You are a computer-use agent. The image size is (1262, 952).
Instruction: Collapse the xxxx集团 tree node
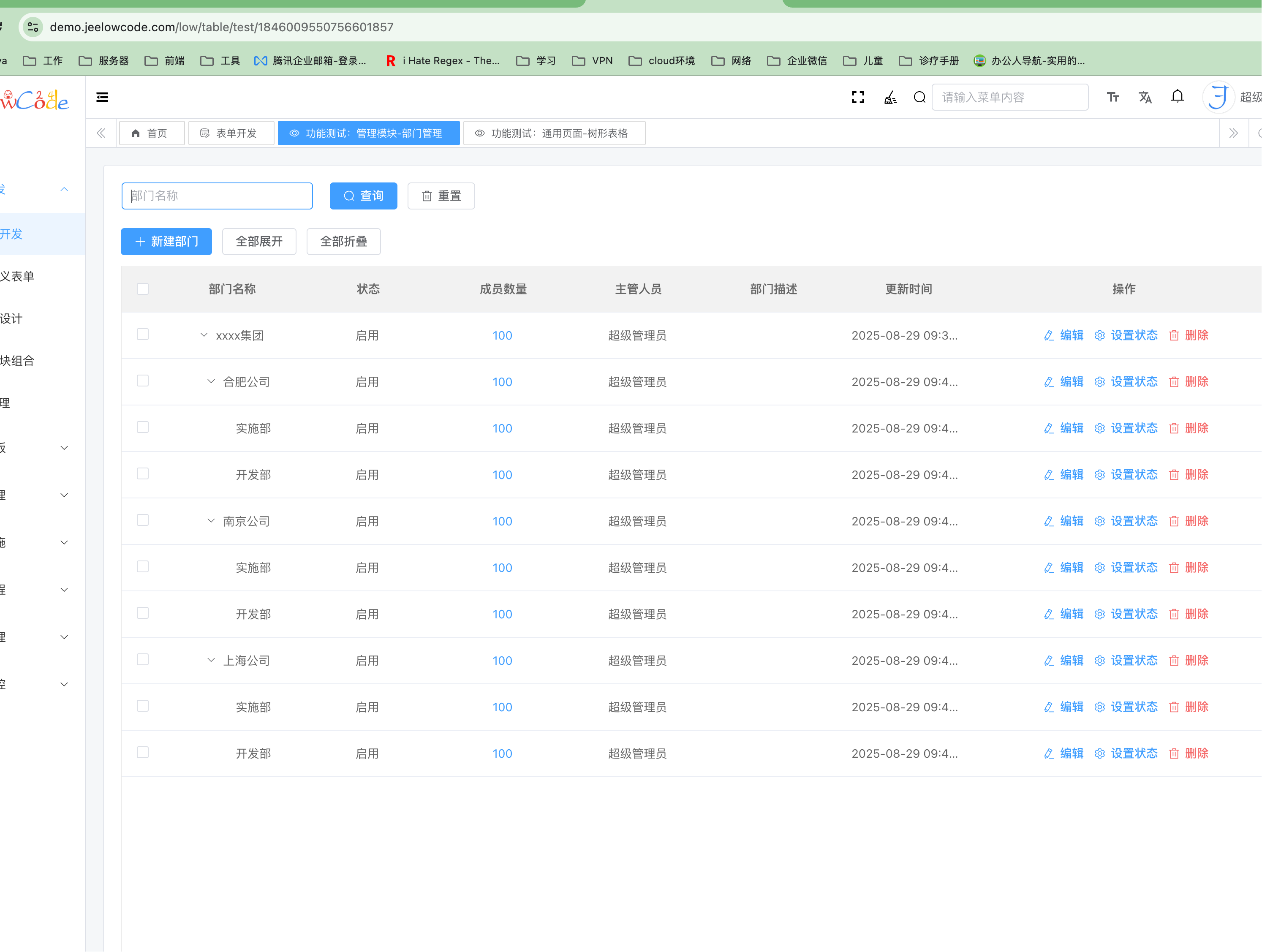tap(204, 335)
